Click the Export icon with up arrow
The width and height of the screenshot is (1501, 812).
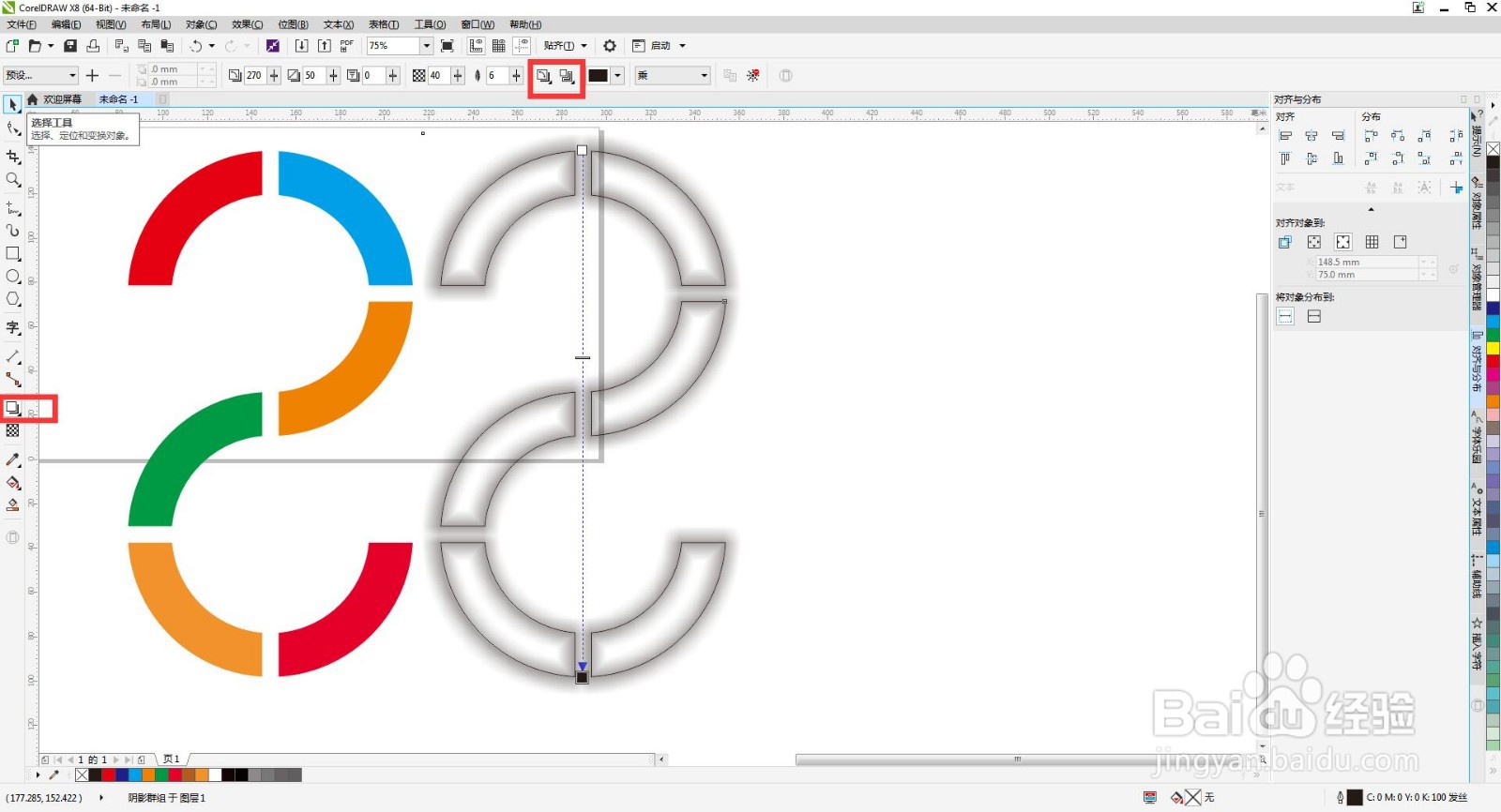click(x=324, y=45)
